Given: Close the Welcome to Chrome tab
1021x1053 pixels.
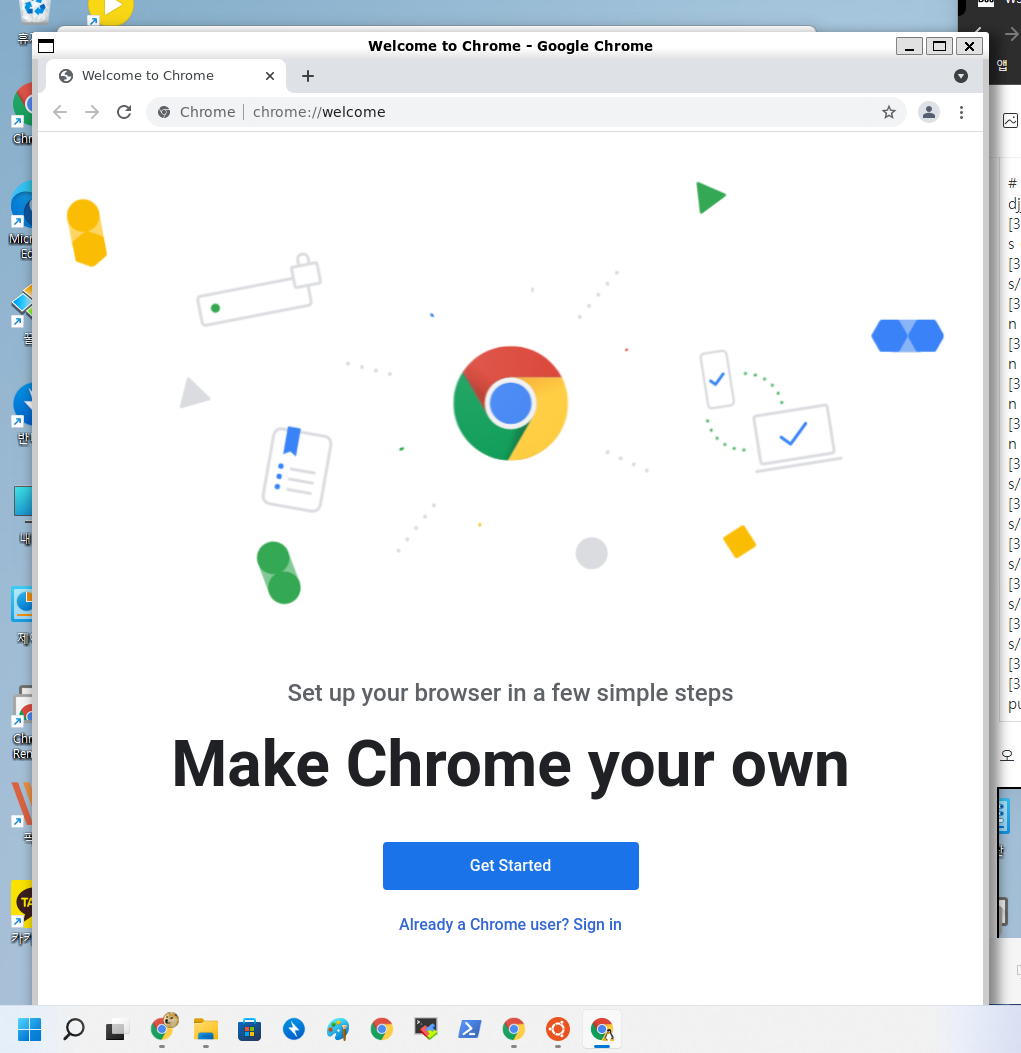Looking at the screenshot, I should [270, 76].
